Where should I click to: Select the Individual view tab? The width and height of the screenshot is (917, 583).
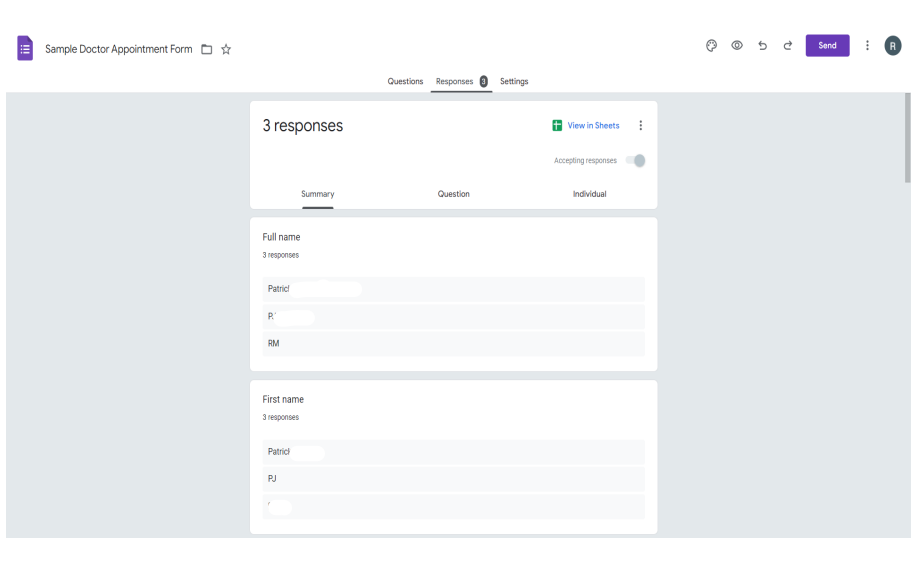point(589,194)
